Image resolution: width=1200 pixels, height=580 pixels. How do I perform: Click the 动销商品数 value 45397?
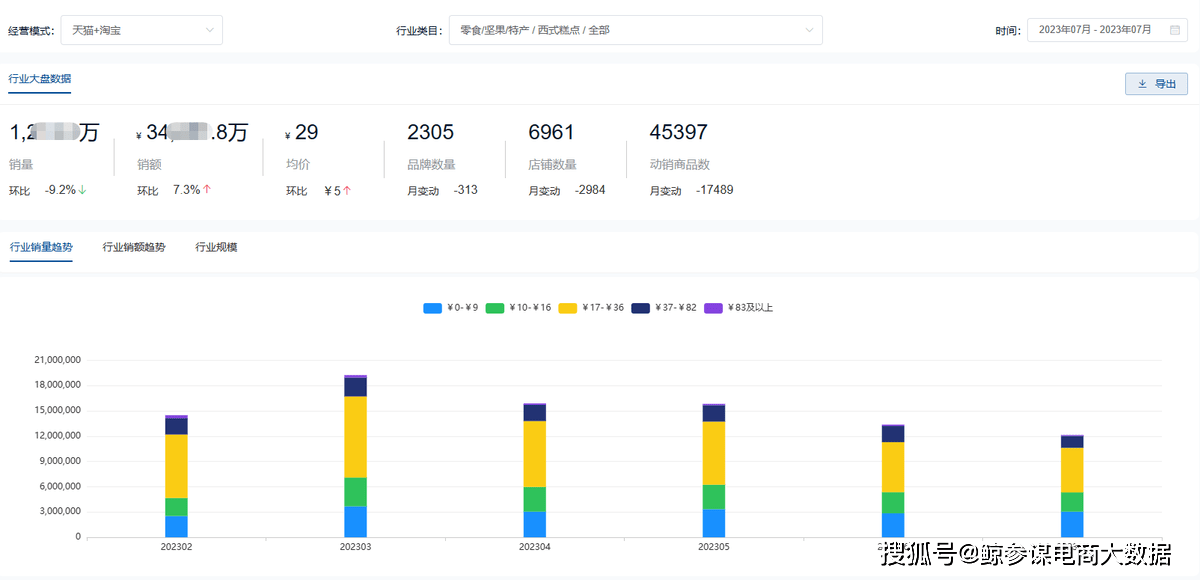tap(678, 132)
